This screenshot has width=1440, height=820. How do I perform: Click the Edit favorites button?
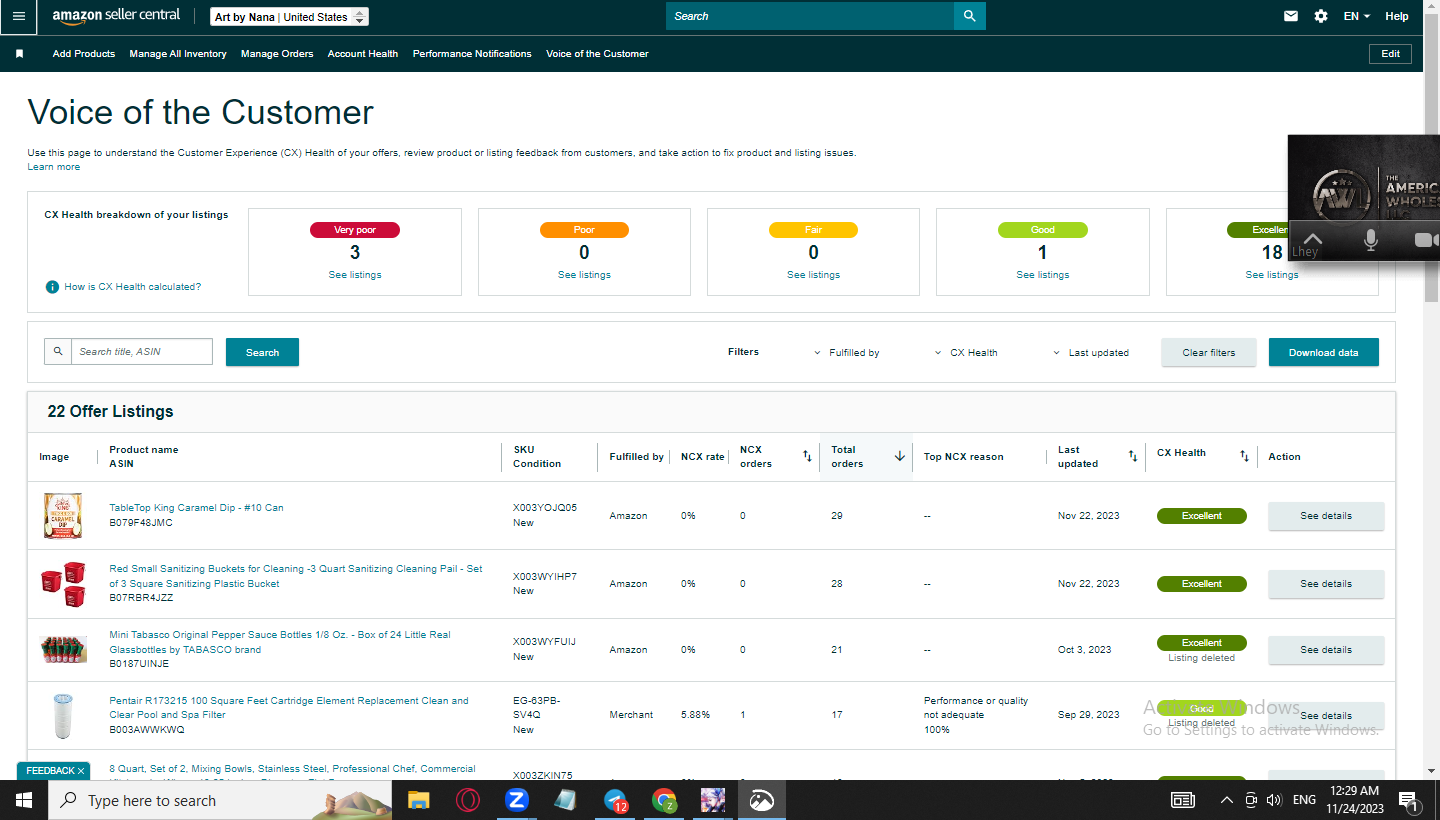[1390, 54]
